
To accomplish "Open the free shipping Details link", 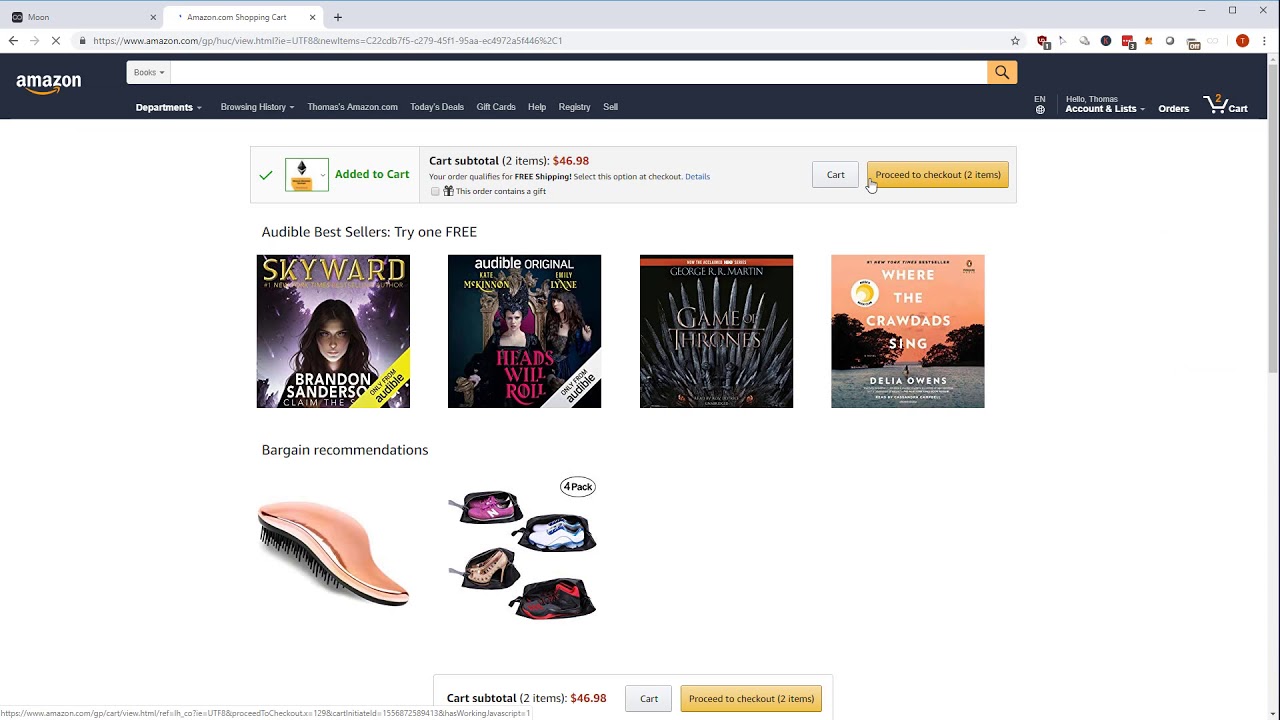I will [x=697, y=177].
